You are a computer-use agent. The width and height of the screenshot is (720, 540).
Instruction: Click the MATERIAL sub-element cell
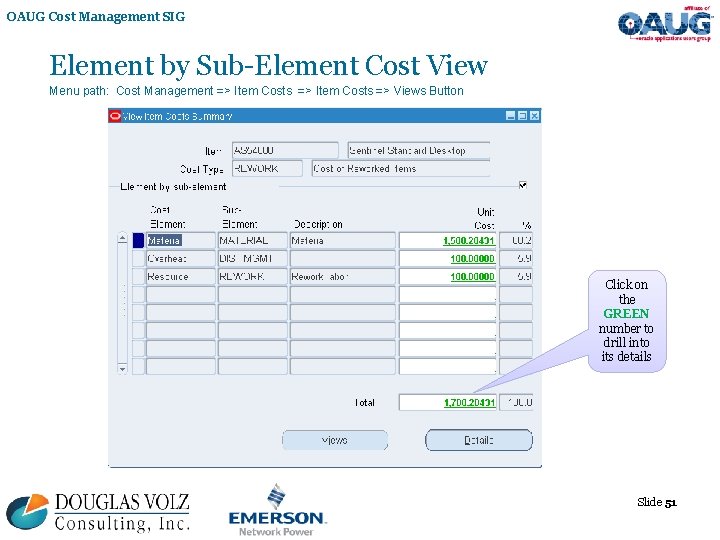coord(253,241)
